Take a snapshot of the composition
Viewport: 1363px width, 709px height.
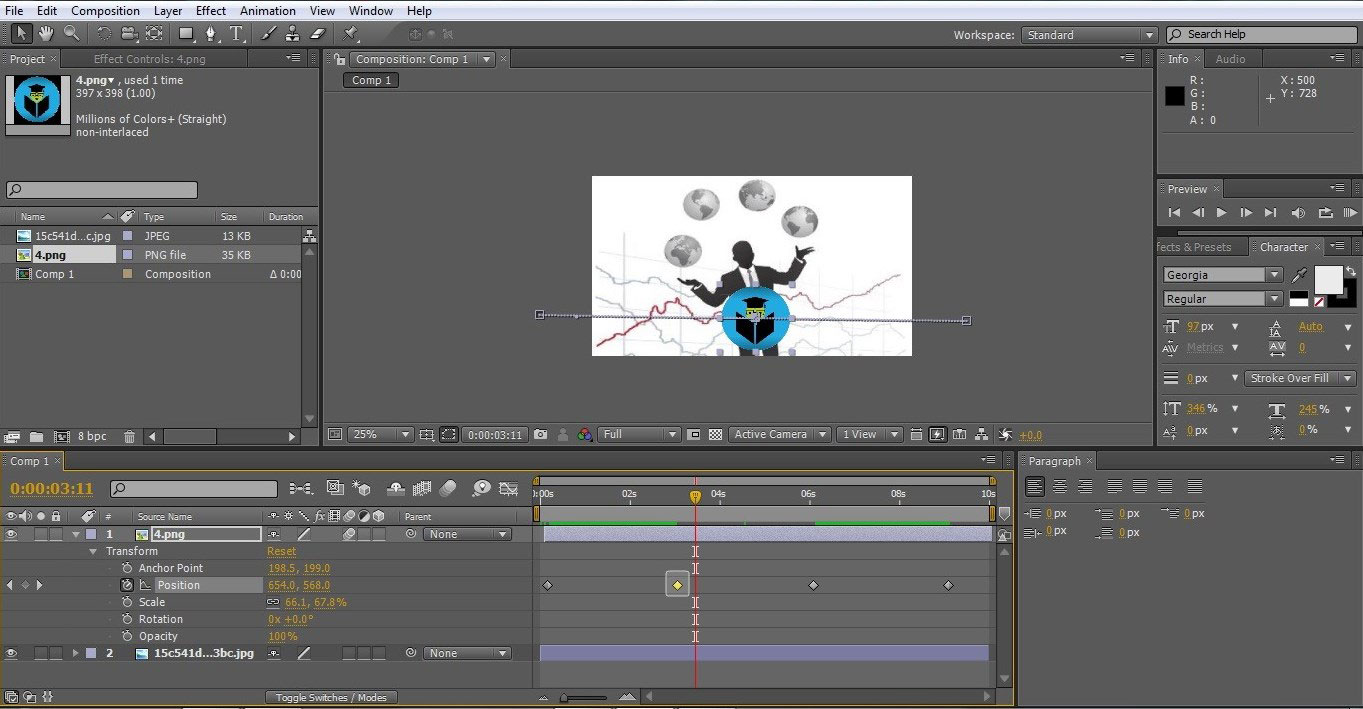[540, 435]
